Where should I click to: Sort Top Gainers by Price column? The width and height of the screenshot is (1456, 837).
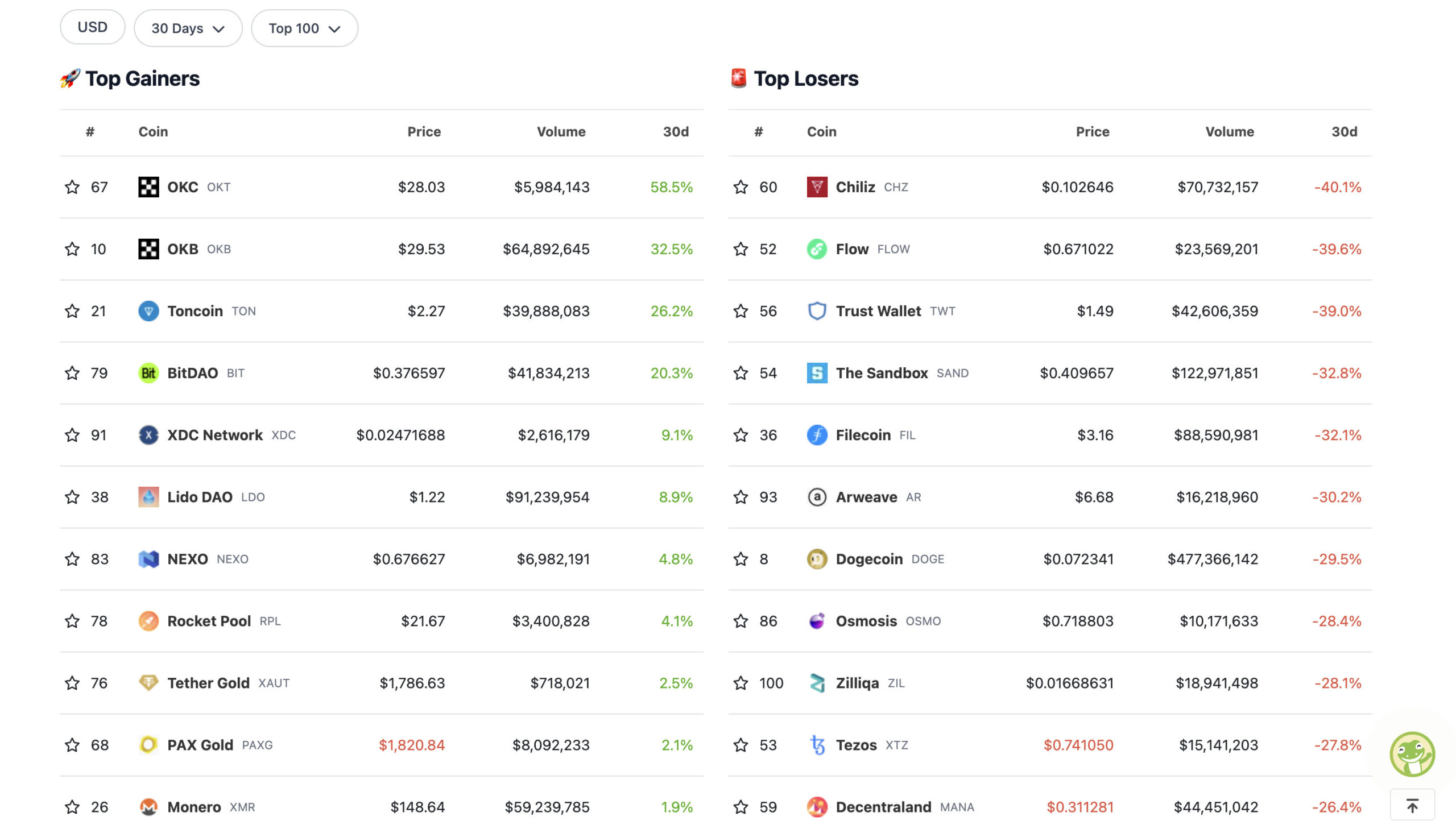click(x=424, y=132)
